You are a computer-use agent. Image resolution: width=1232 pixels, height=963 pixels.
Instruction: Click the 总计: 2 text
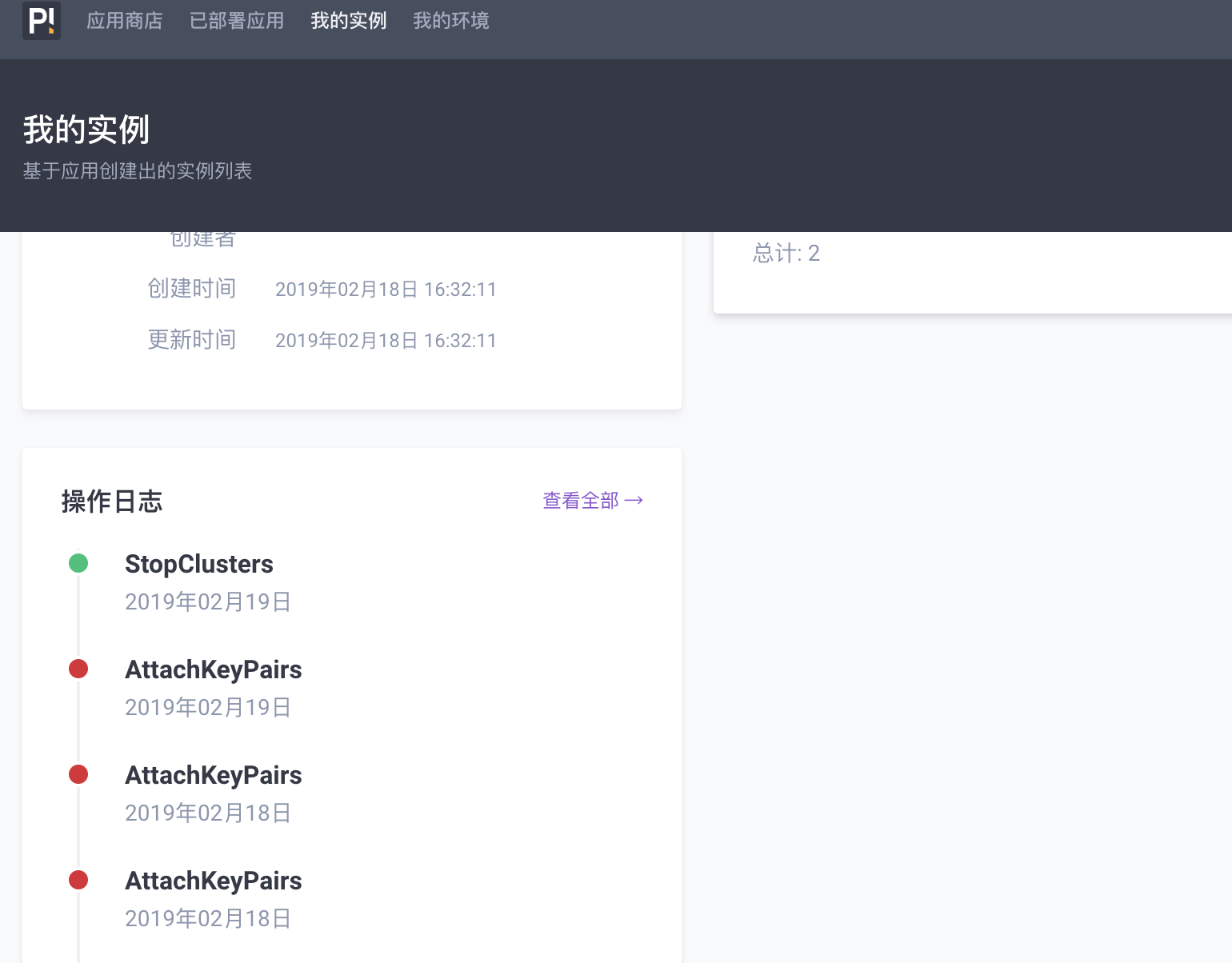(x=786, y=254)
